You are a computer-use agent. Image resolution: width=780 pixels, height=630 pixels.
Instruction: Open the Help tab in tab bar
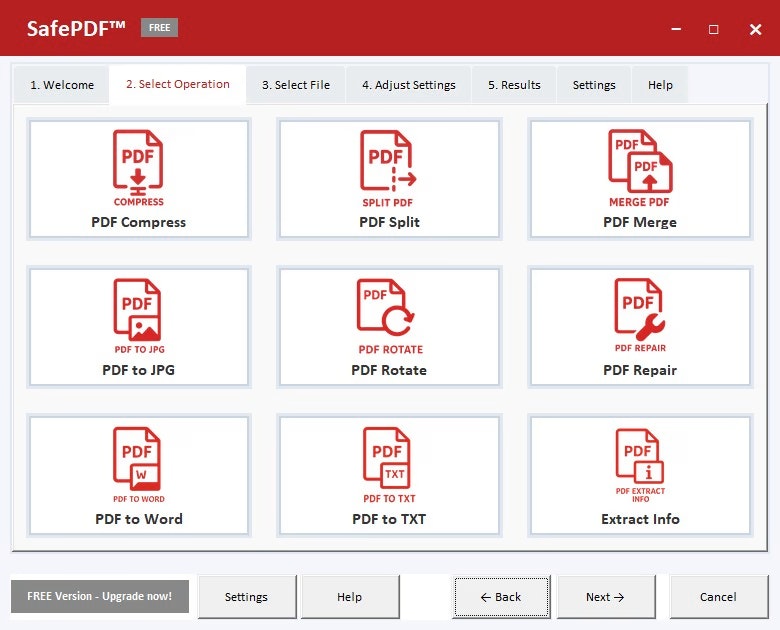tap(660, 85)
